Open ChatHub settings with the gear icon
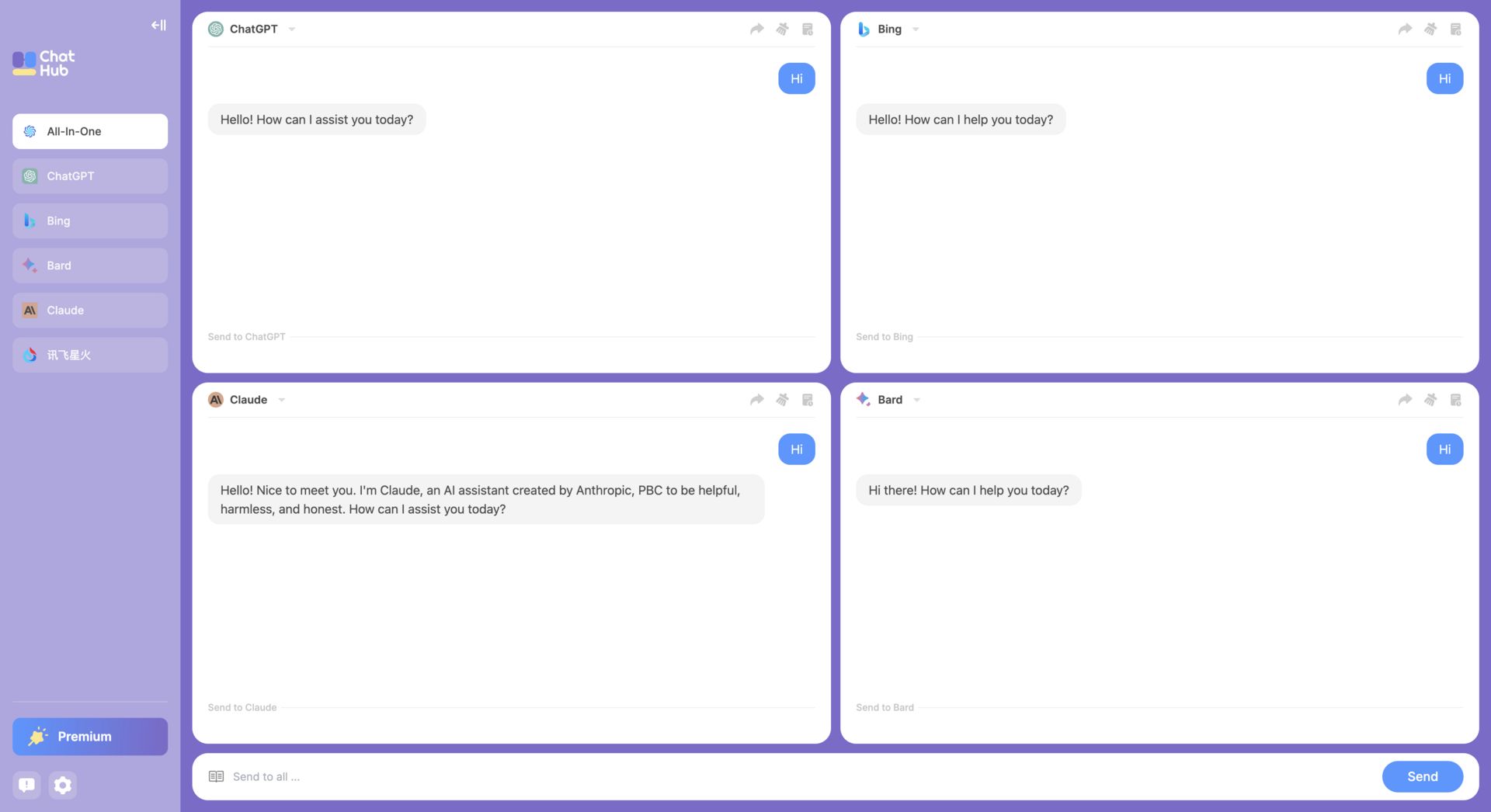1491x812 pixels. tap(62, 785)
